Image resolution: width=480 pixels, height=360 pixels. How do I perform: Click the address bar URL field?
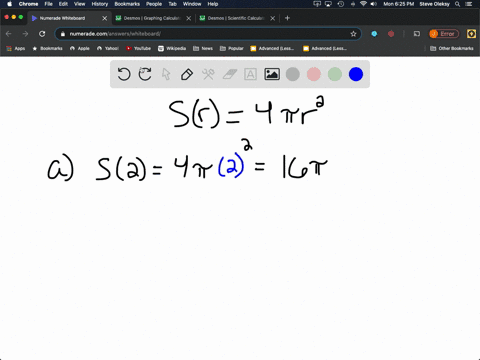208,34
